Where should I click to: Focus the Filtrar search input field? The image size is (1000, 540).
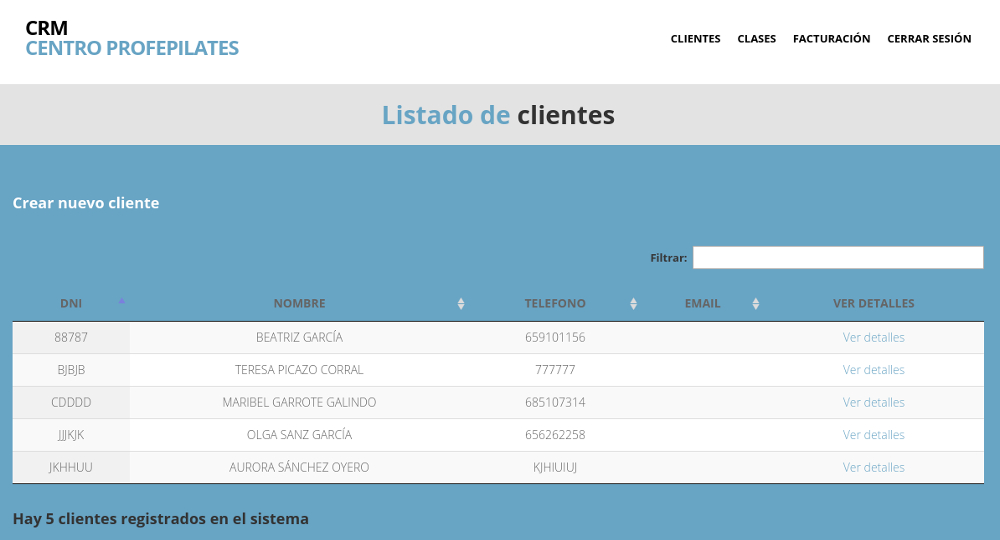pyautogui.click(x=837, y=258)
